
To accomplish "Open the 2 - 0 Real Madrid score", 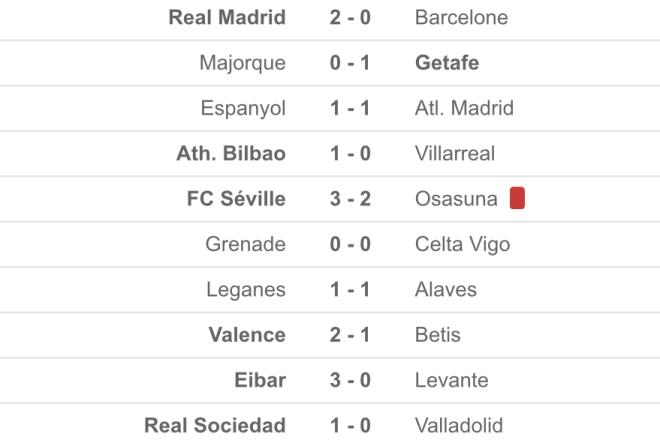I will point(350,17).
